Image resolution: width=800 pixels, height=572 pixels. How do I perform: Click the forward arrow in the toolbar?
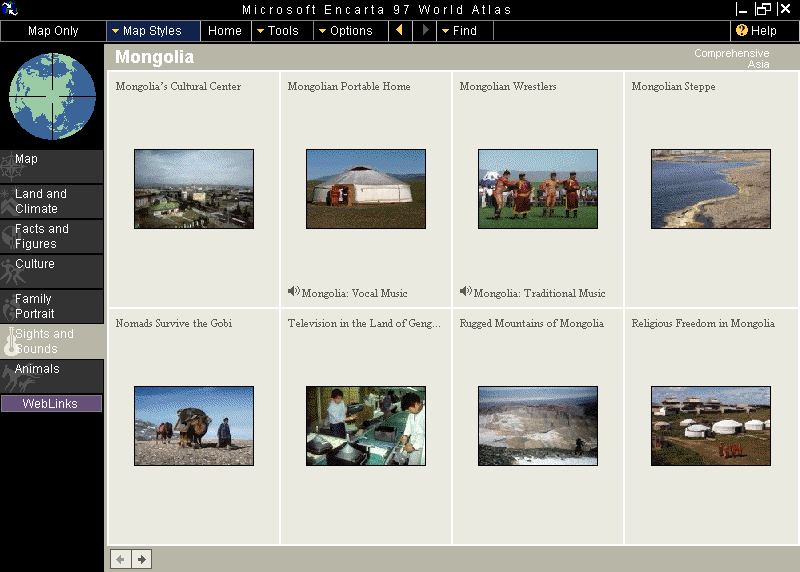point(425,31)
